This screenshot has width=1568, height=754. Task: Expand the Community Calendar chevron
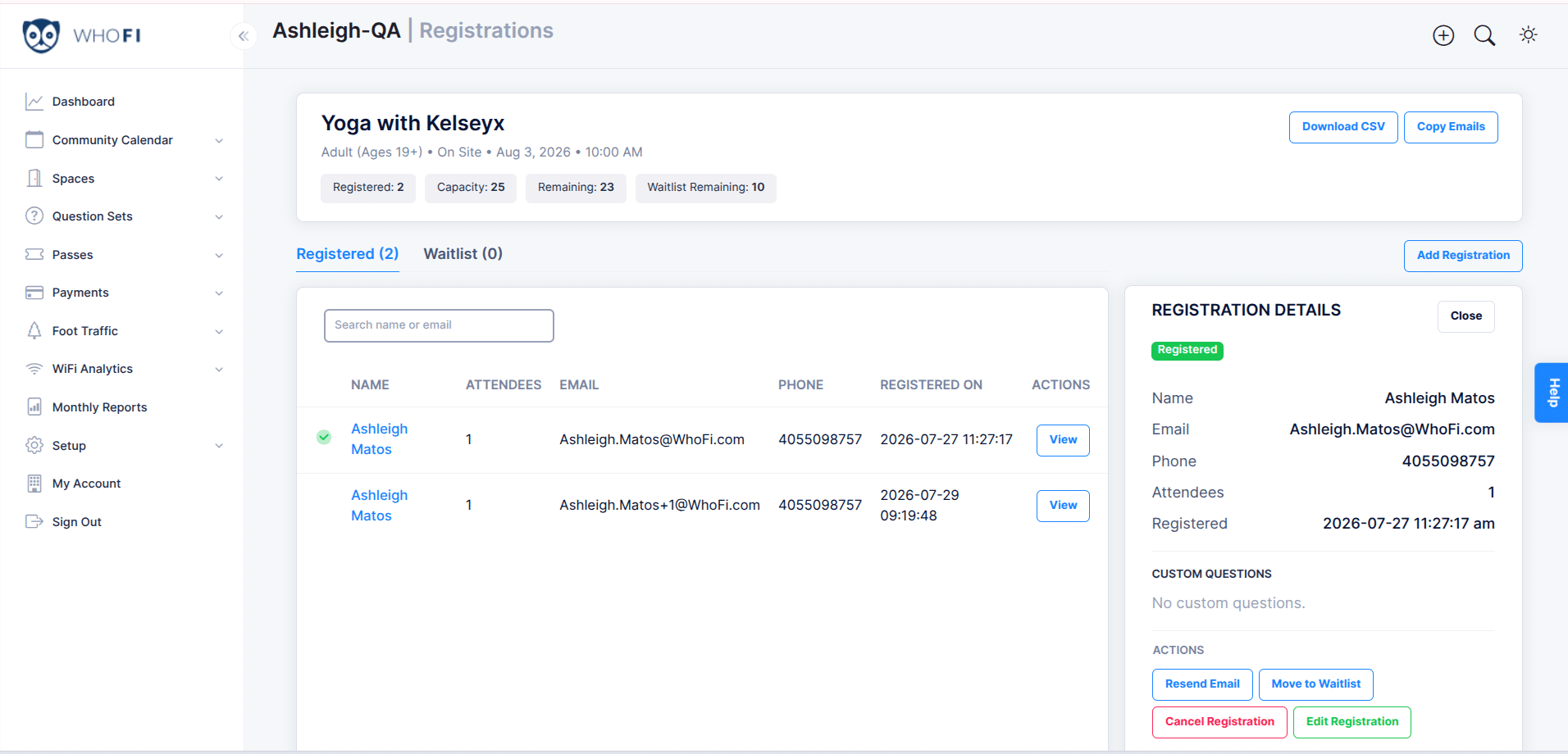coord(219,141)
